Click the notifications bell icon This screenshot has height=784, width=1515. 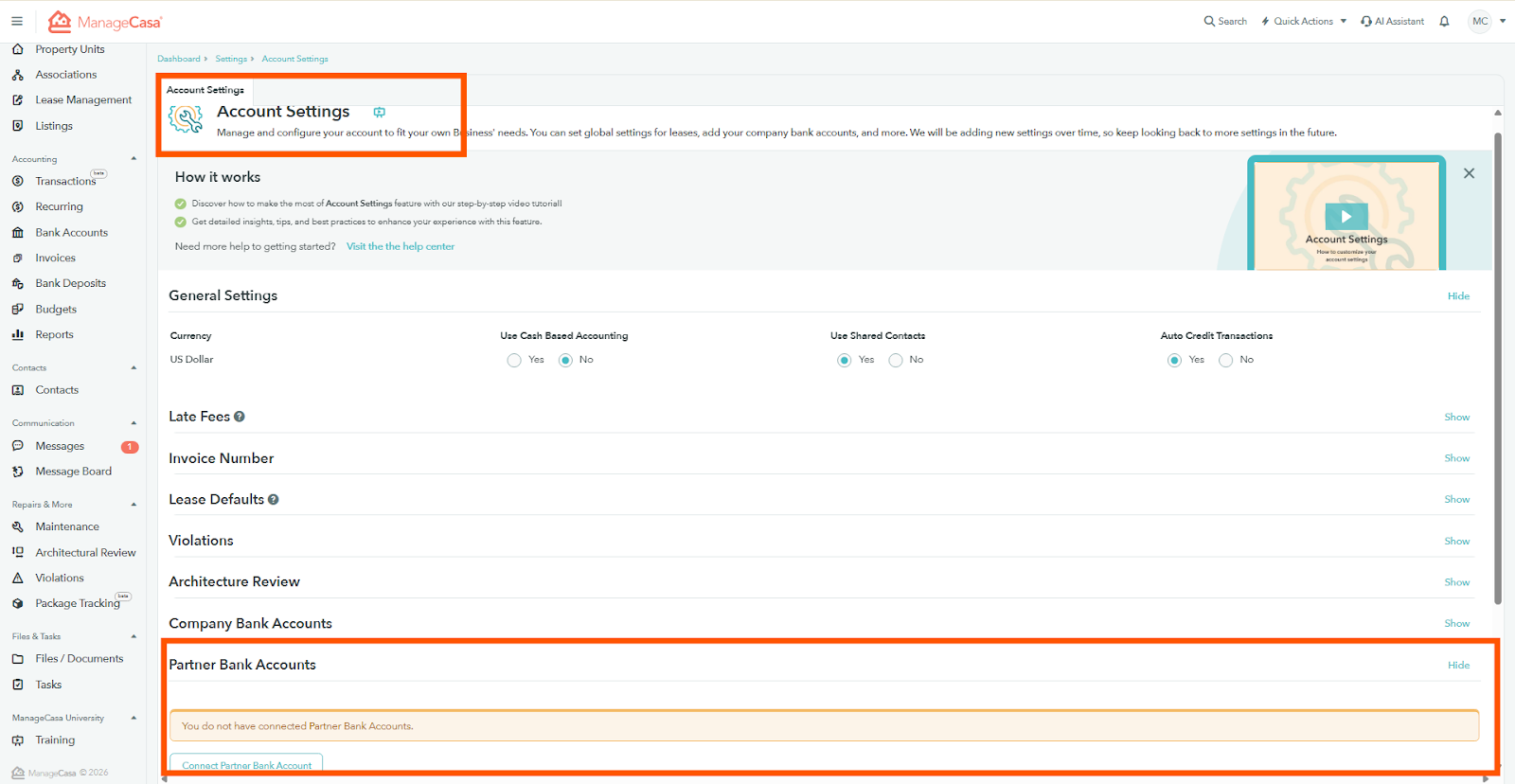(x=1444, y=21)
